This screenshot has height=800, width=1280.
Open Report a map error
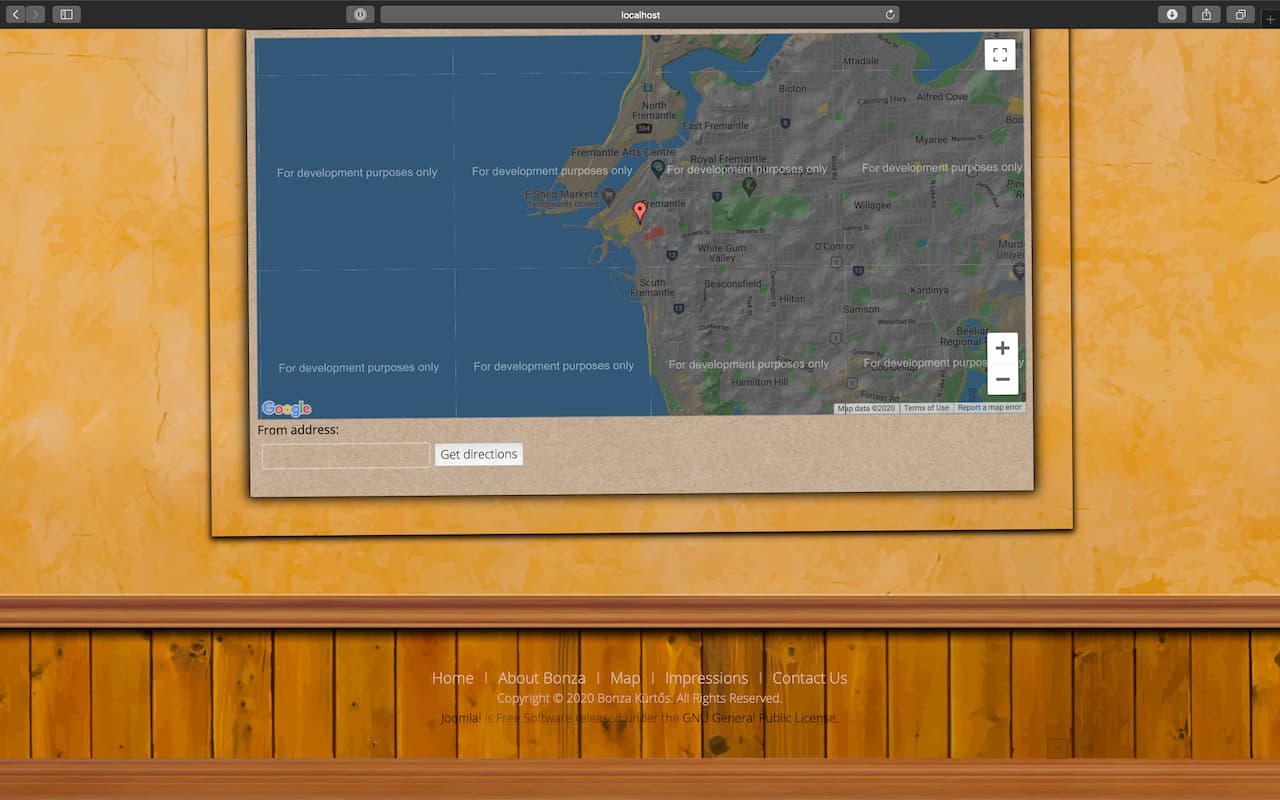(990, 408)
